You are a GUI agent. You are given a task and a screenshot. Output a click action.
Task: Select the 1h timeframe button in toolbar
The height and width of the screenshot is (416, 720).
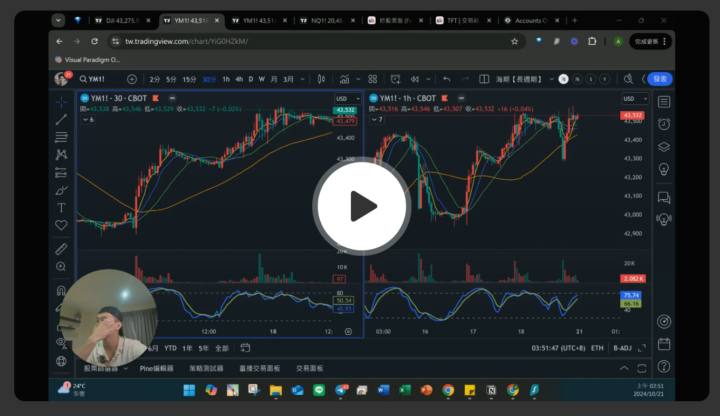(x=225, y=79)
